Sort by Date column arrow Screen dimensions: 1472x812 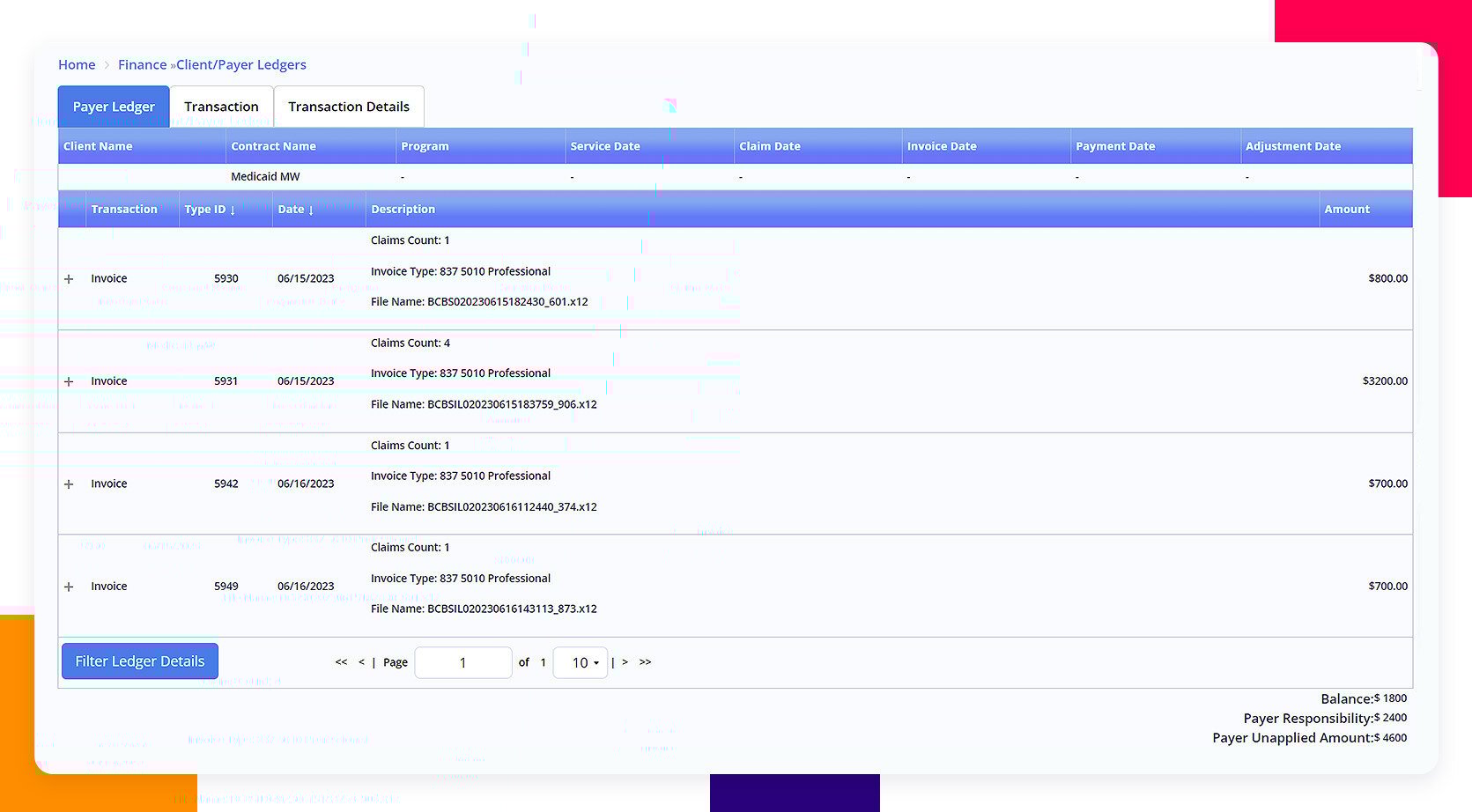[x=311, y=210]
